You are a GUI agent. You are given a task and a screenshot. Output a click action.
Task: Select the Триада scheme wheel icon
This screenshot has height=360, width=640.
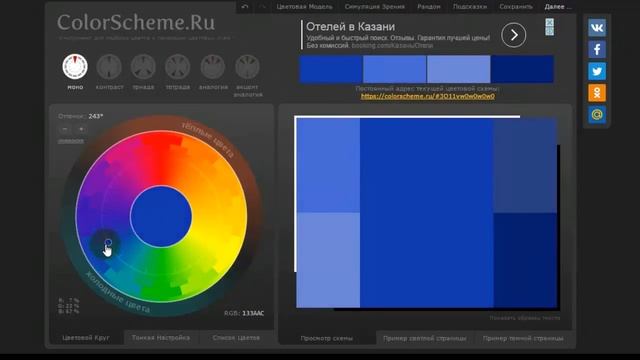[x=143, y=67]
